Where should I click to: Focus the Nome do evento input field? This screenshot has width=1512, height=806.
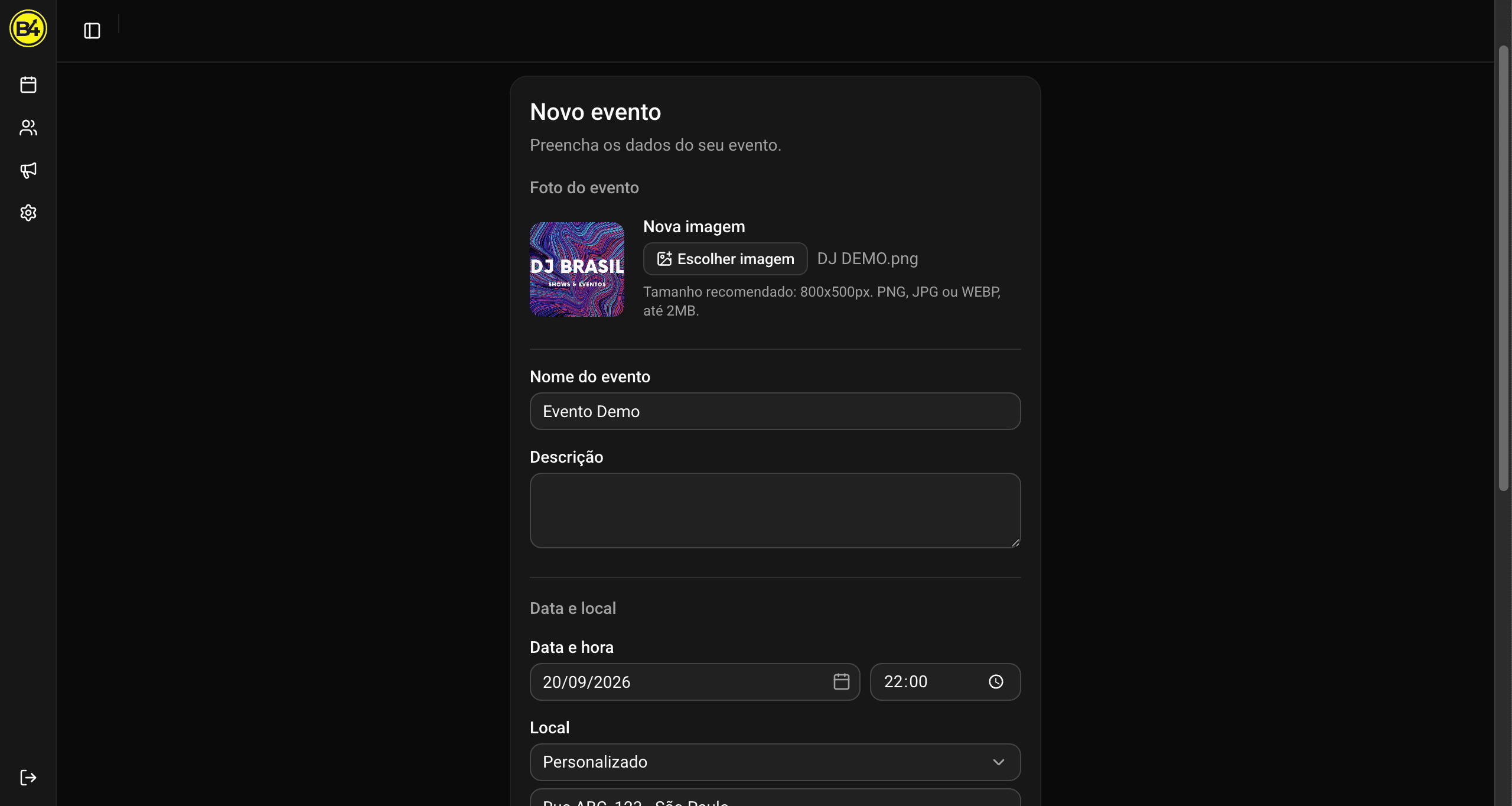[775, 411]
